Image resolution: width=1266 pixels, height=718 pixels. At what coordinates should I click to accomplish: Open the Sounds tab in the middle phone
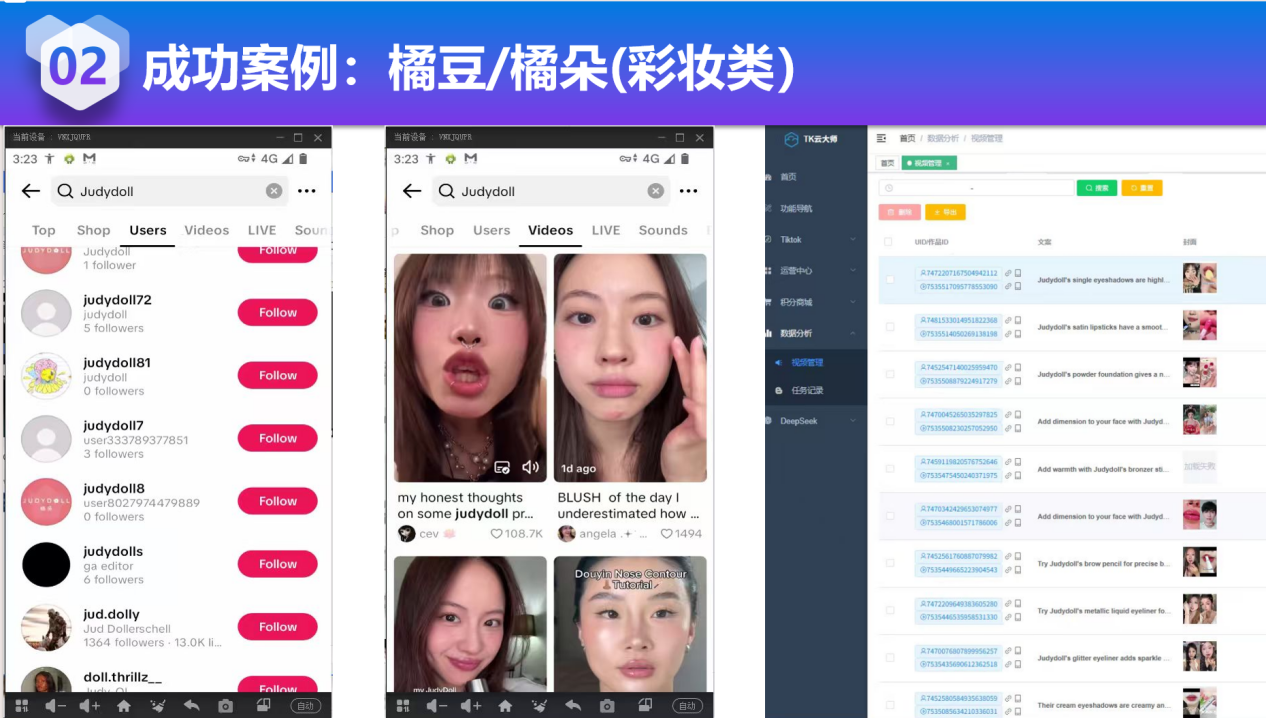coord(663,230)
